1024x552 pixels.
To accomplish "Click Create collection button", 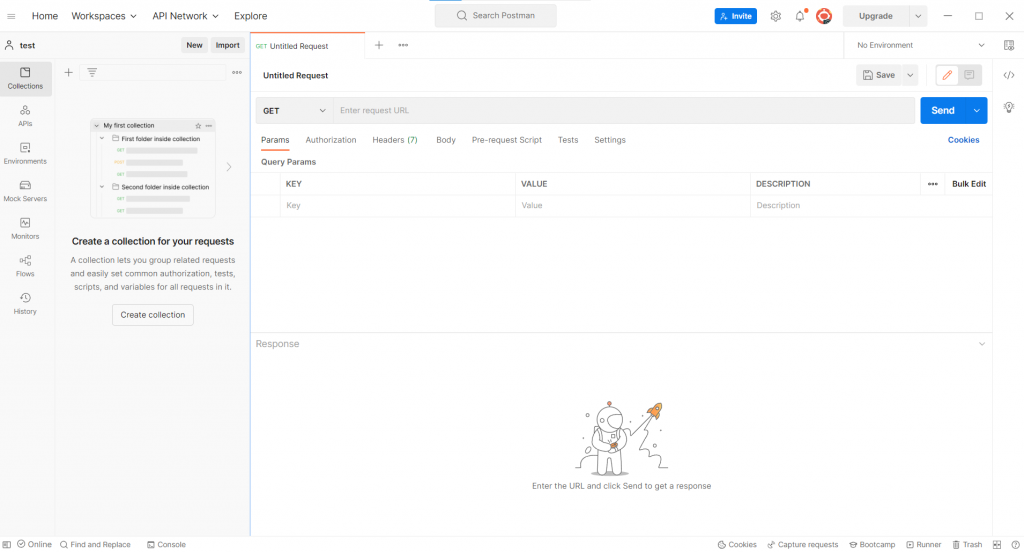I will pos(153,315).
